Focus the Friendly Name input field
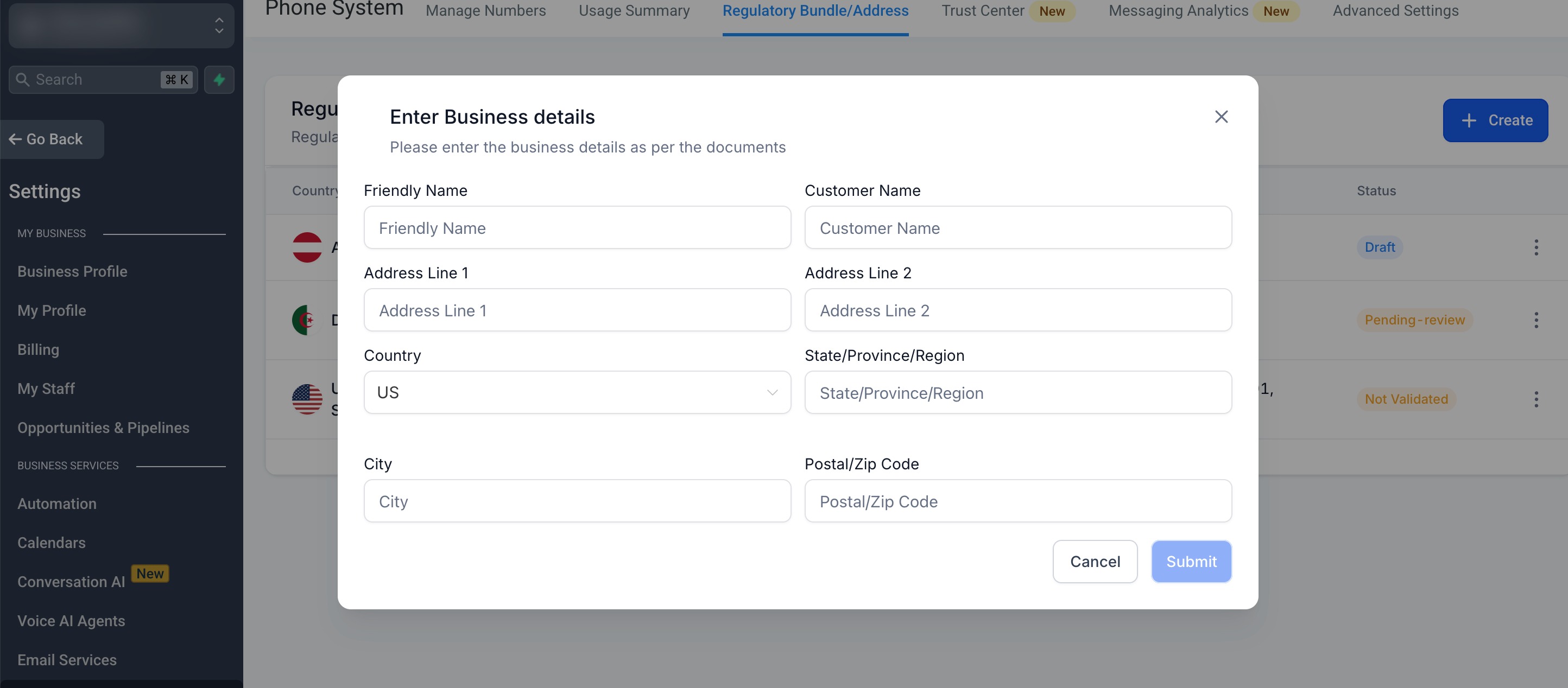This screenshot has width=1568, height=688. point(577,227)
